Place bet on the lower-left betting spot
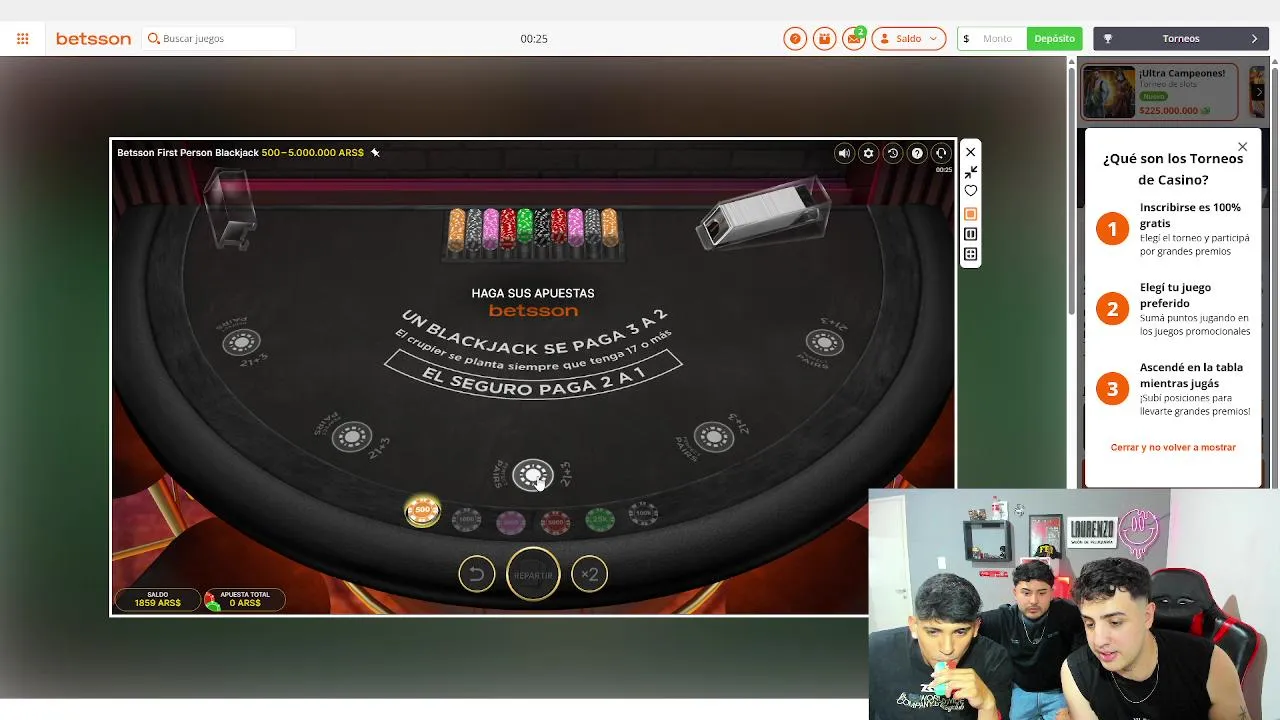 coord(351,437)
